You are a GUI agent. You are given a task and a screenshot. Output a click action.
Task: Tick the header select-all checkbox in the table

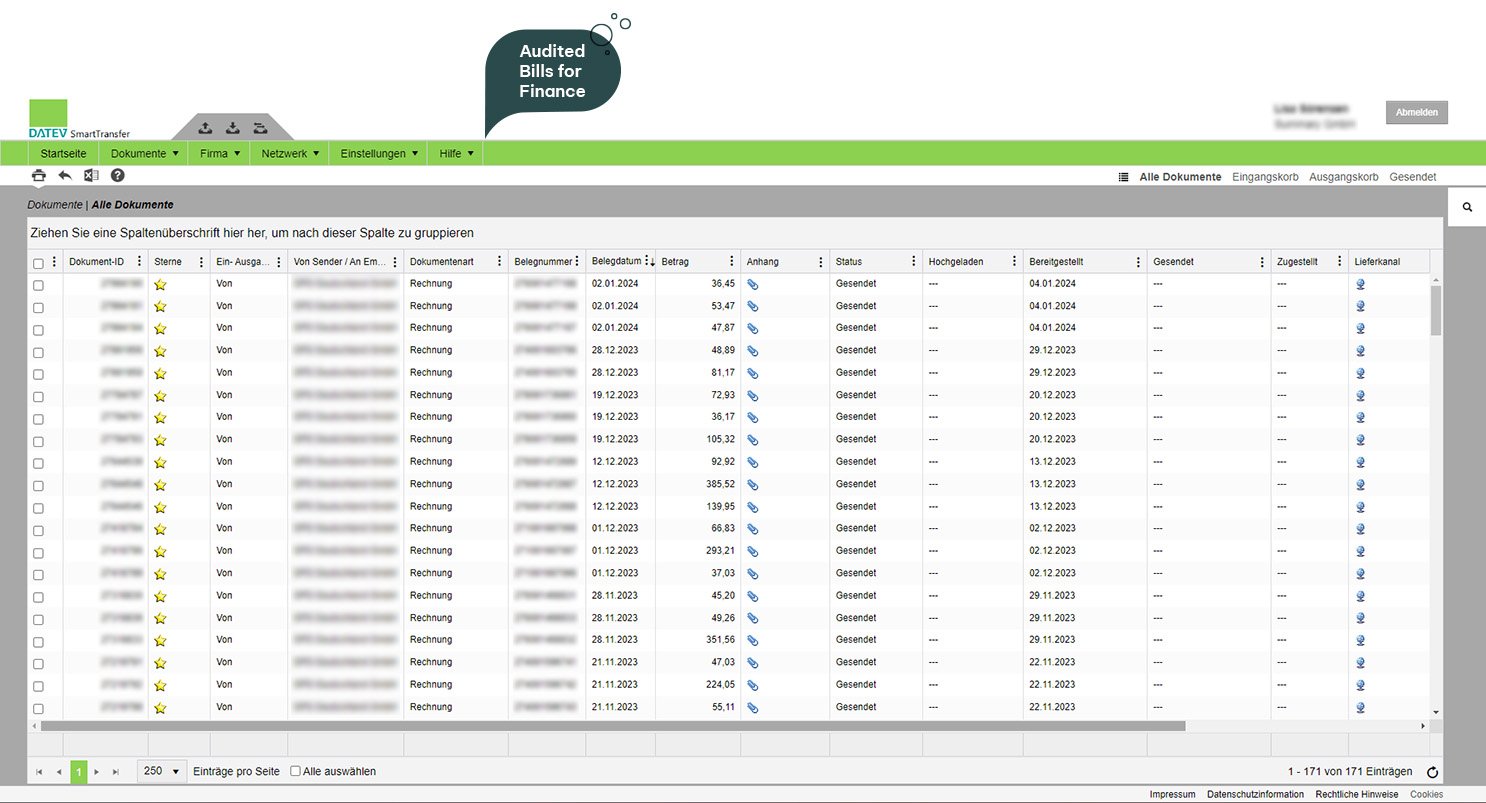38,263
